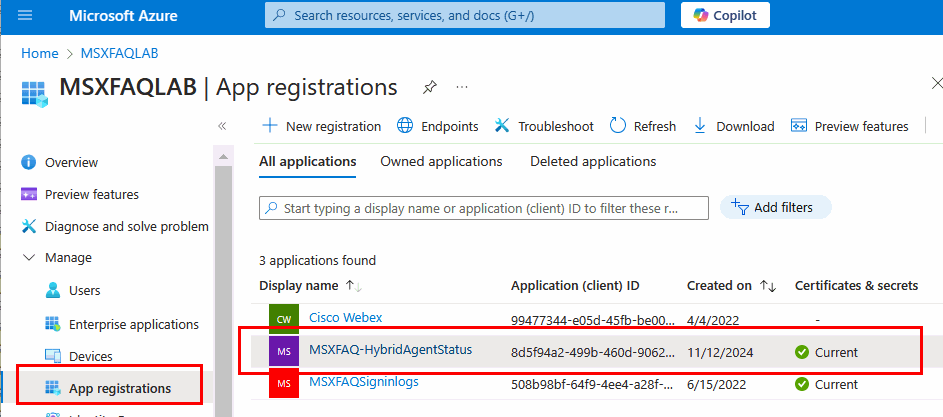Click created date 6/15/2022
Screen dimensions: 943x417
pos(716,385)
